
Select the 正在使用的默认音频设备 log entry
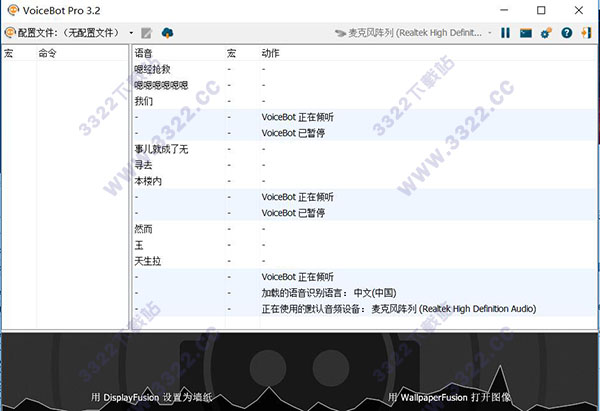(x=364, y=309)
